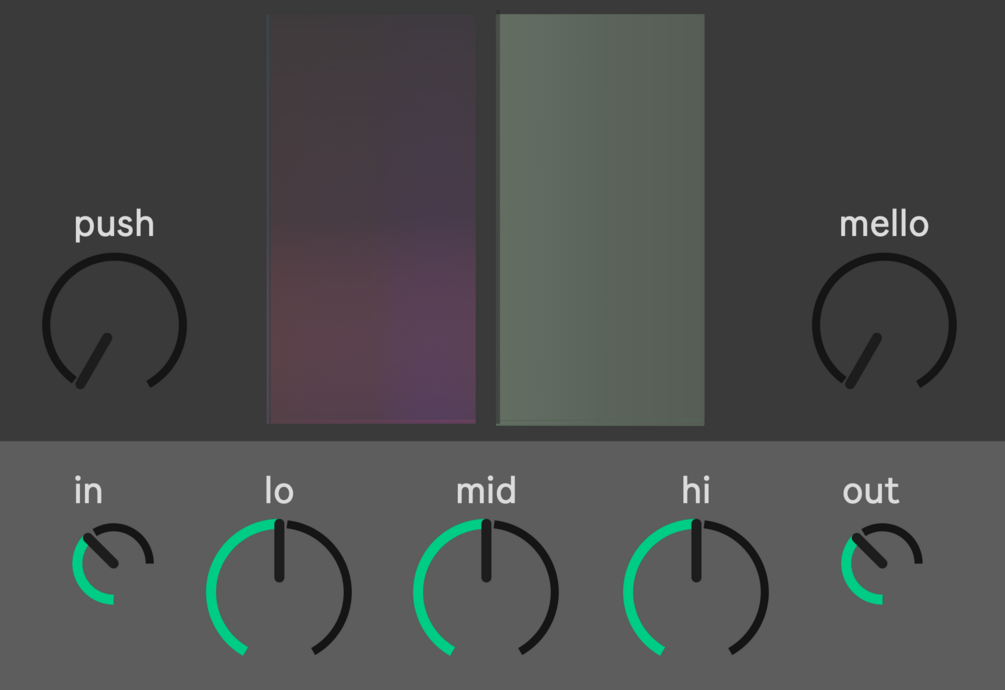Click the green right meter panel
The image size is (1005, 690).
click(601, 220)
